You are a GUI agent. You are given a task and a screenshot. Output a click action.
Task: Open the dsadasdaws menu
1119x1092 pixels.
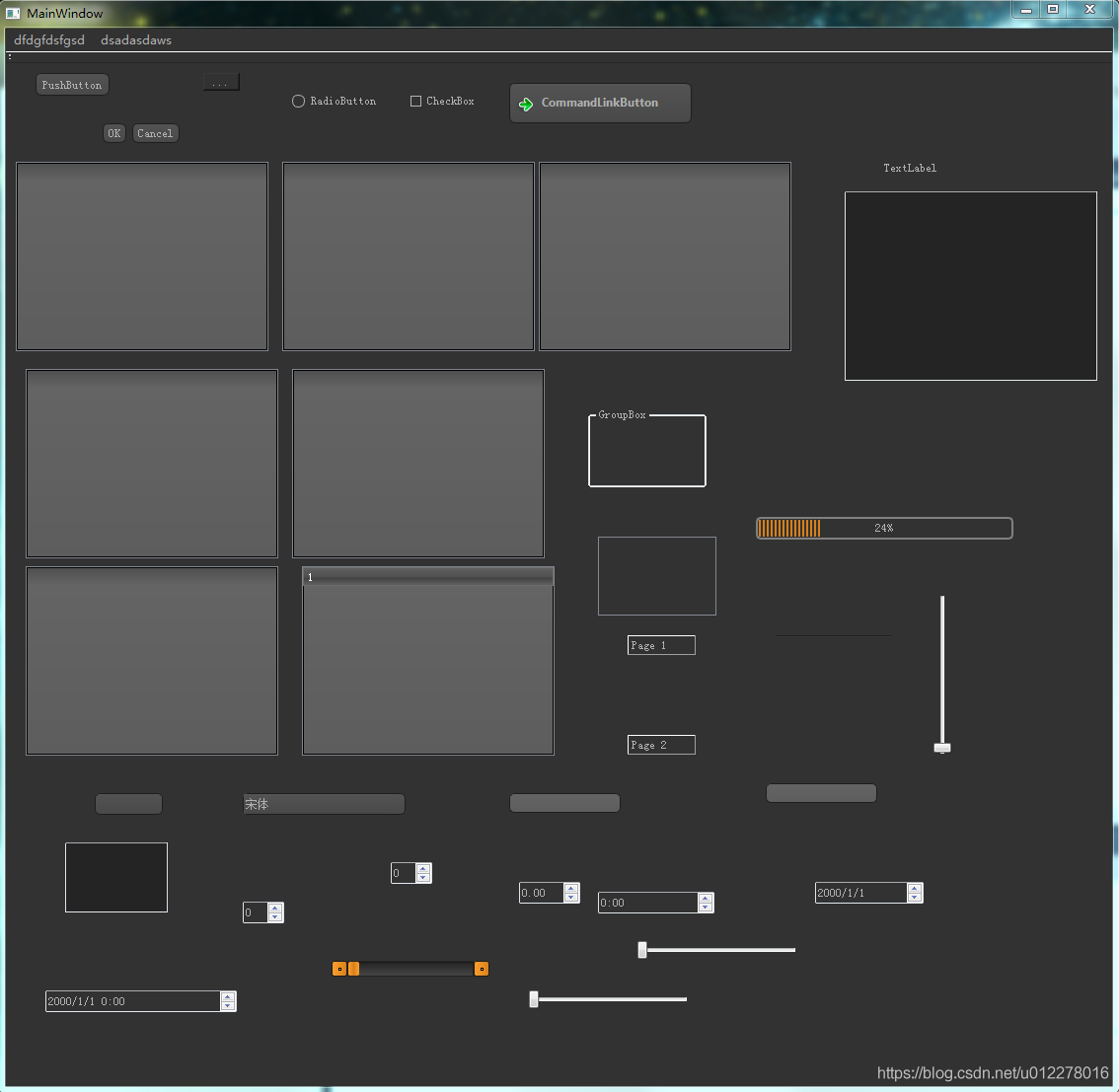coord(136,40)
